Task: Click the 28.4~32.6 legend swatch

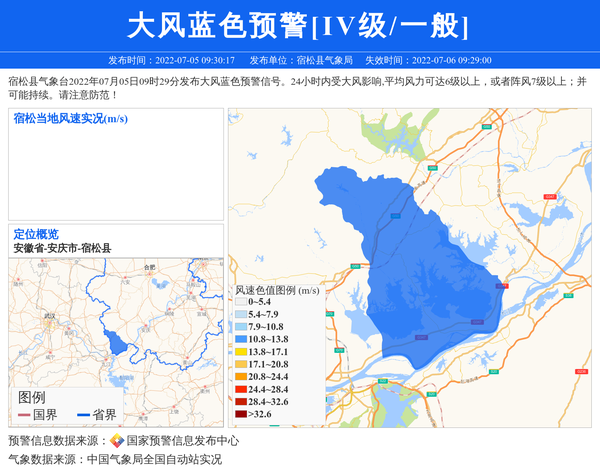Action: pos(240,401)
